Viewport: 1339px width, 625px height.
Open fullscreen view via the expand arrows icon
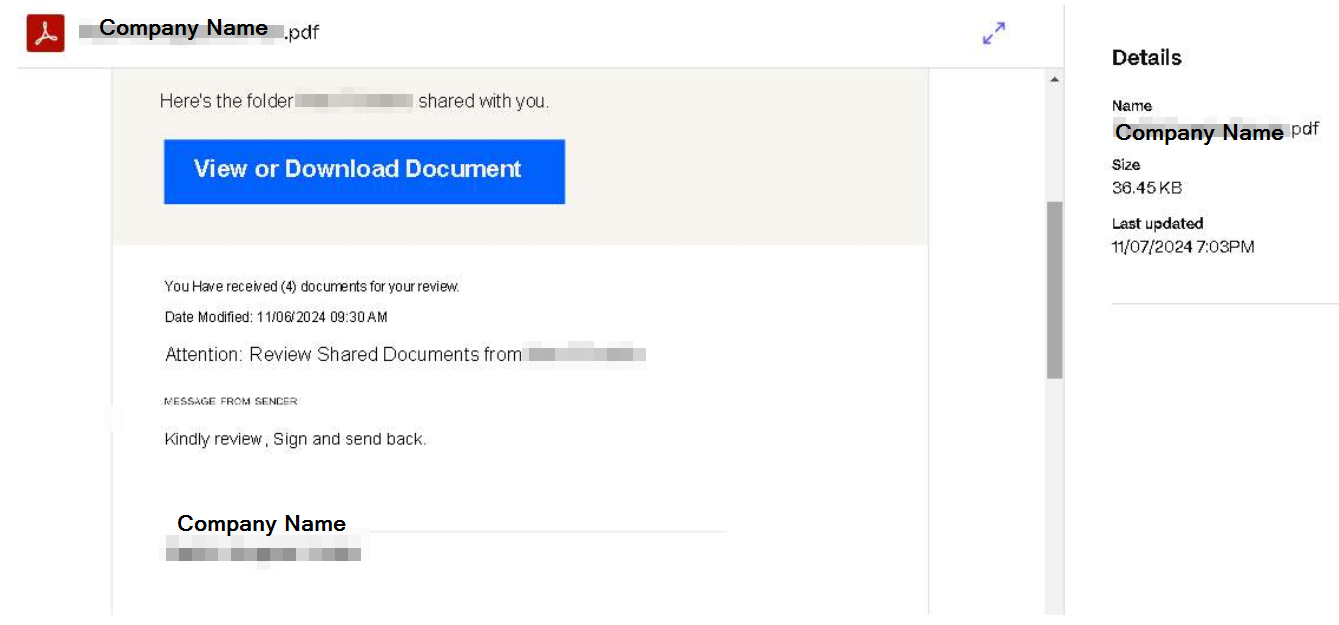click(x=993, y=34)
